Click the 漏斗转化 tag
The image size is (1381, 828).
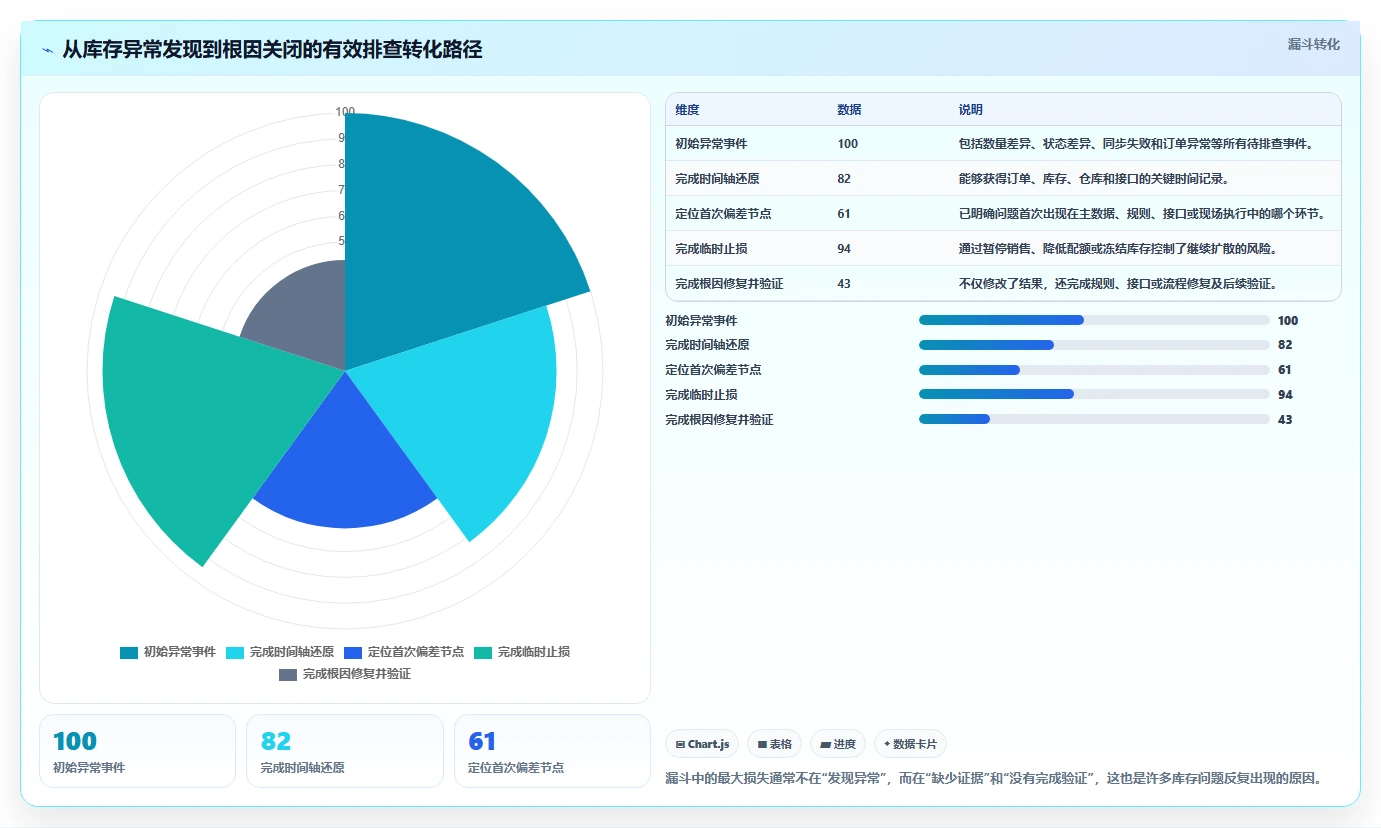click(1314, 44)
